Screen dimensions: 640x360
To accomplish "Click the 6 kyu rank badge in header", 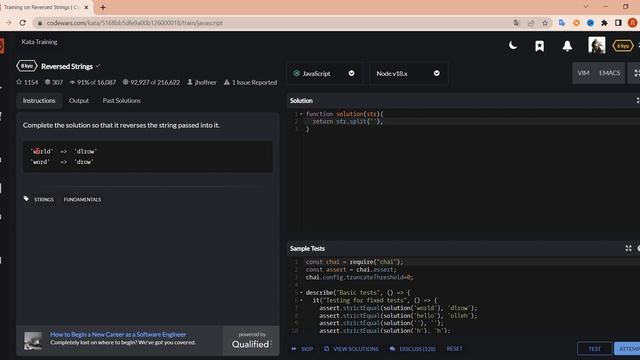I will pyautogui.click(x=622, y=46).
